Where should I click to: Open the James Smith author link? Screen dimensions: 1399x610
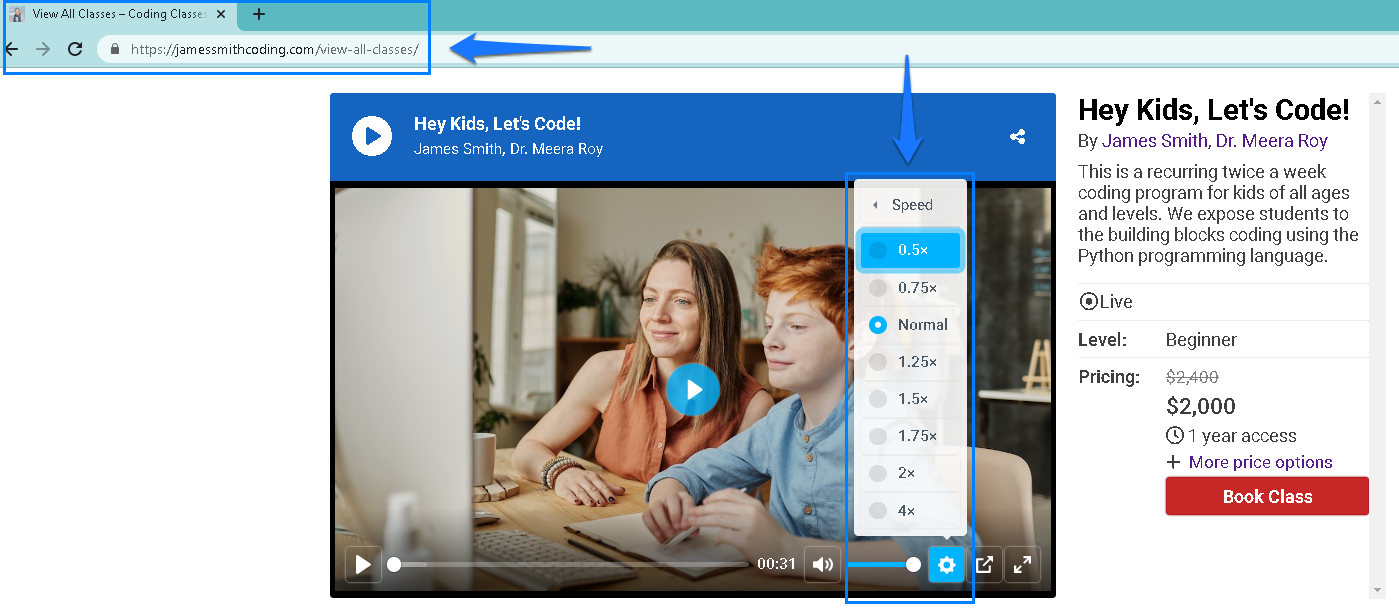[1153, 141]
